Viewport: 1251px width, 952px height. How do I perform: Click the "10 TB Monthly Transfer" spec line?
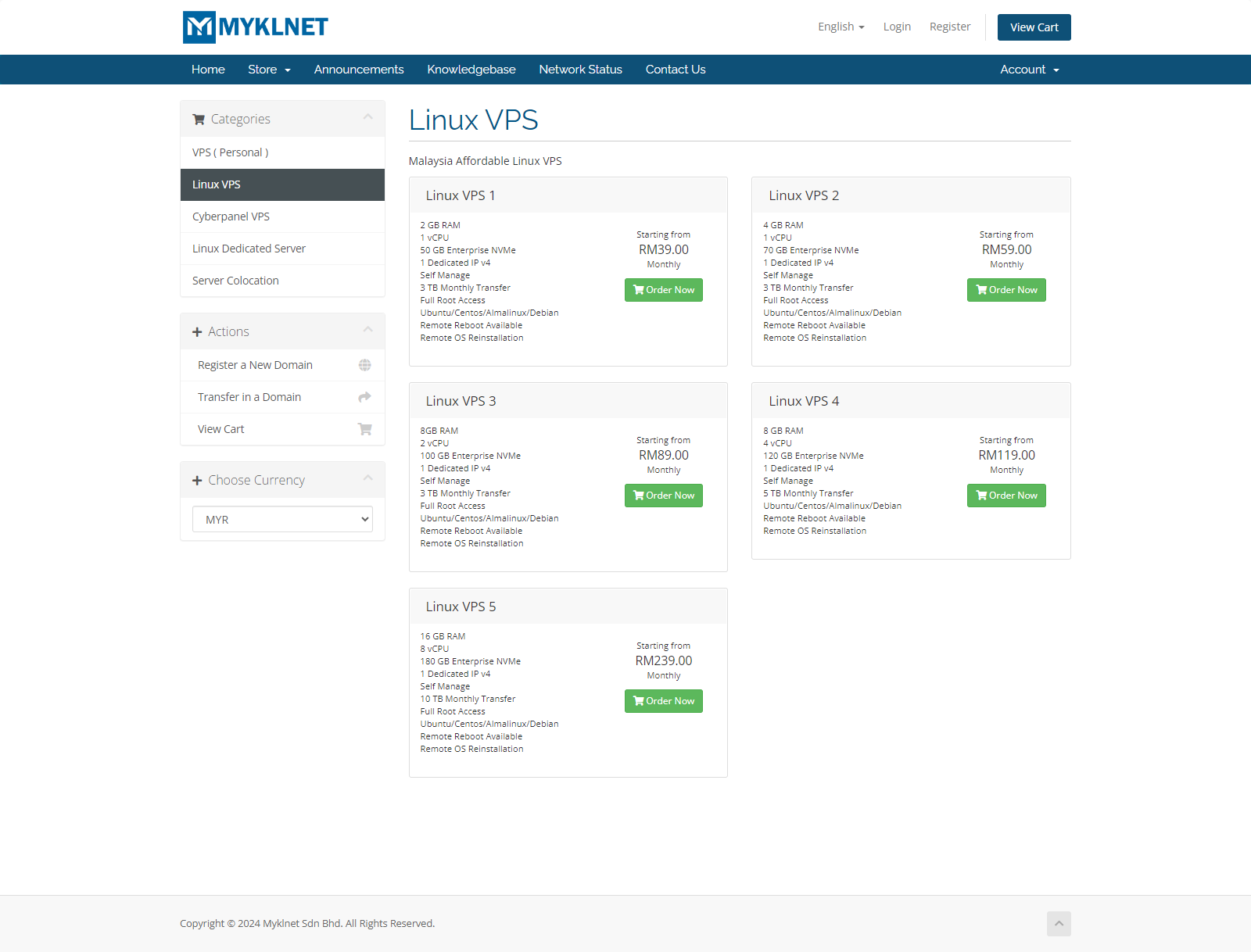click(468, 699)
